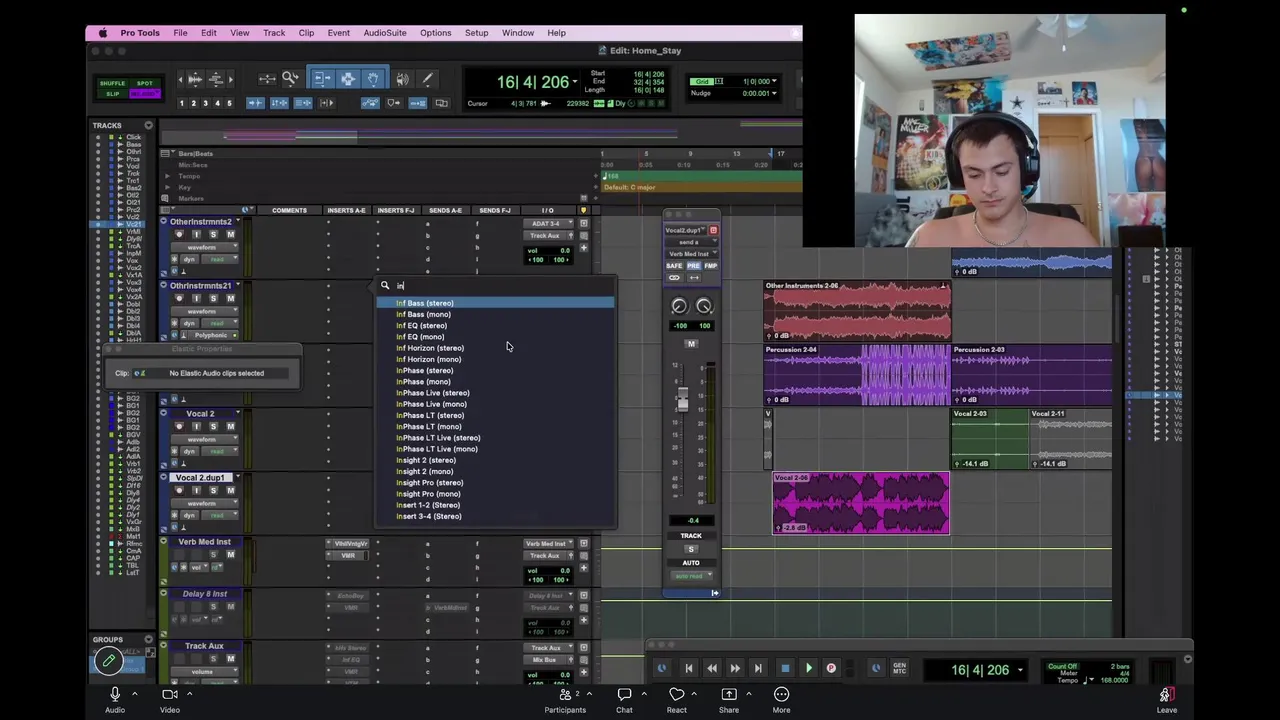This screenshot has height=720, width=1280.
Task: Enable Slip edit mode
Action: point(112,94)
